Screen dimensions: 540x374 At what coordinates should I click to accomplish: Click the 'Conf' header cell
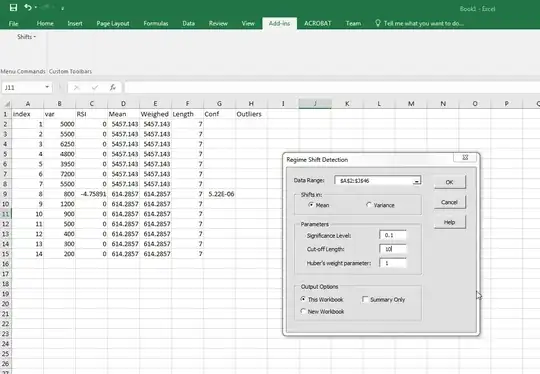(219, 114)
